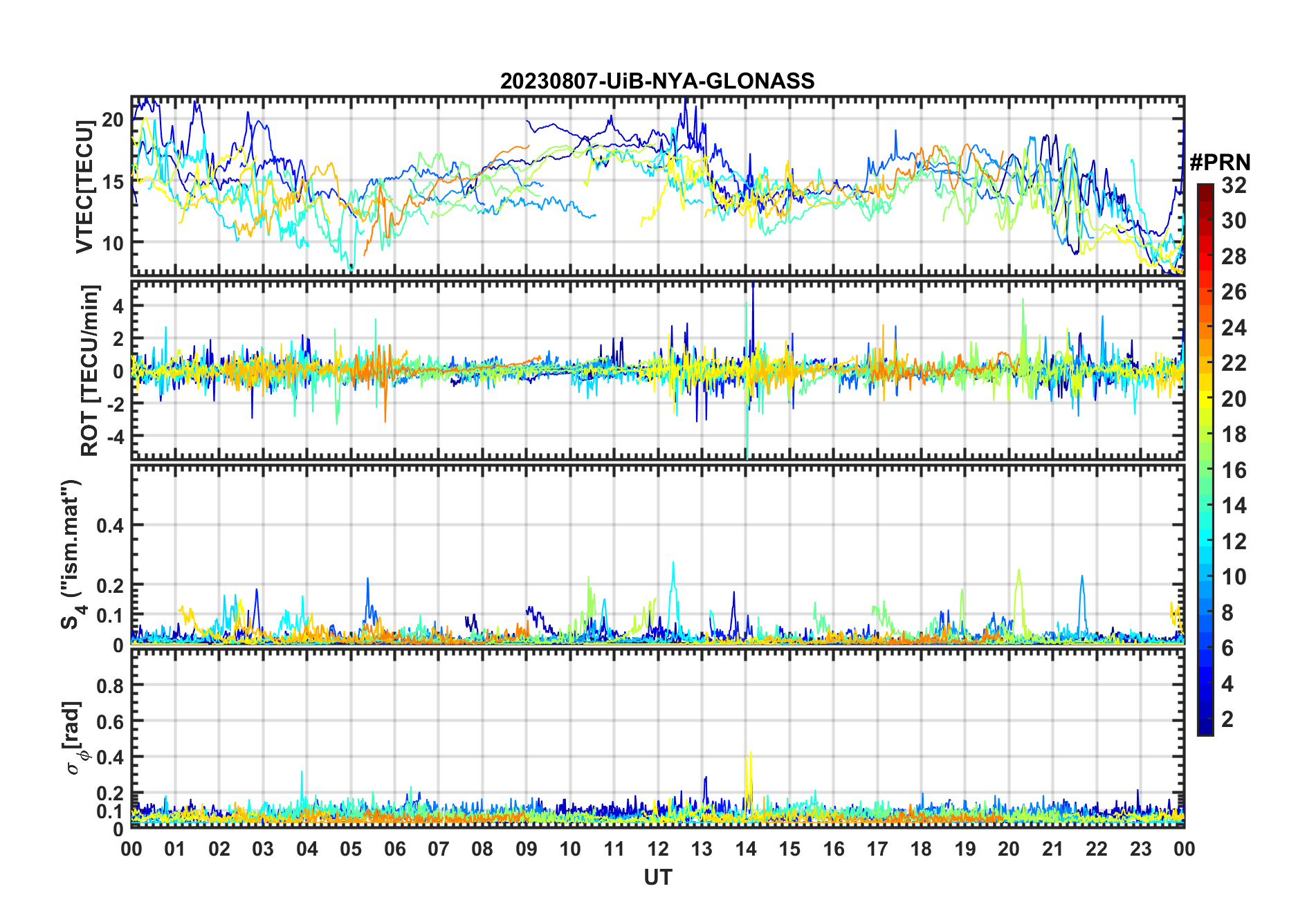Click the PRN colorbar strip

[1205, 459]
